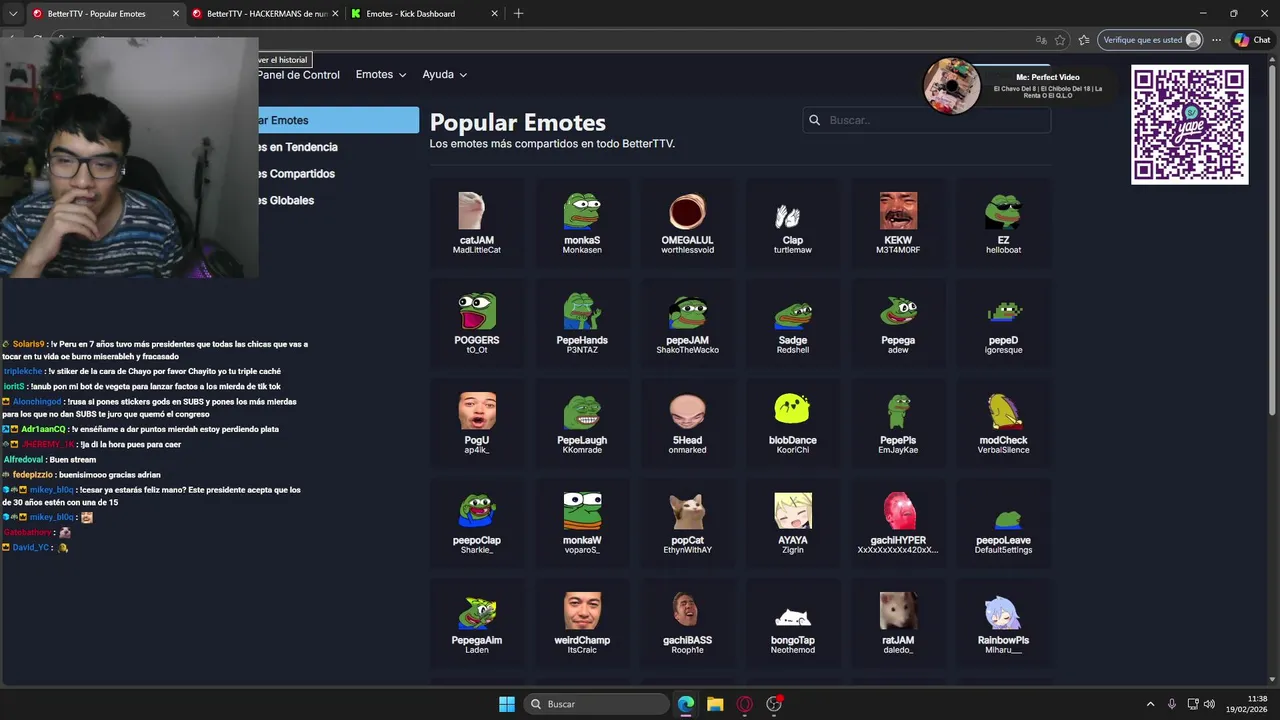Viewport: 1280px width, 720px height.
Task: Open the gachiBASS emote
Action: (x=687, y=622)
